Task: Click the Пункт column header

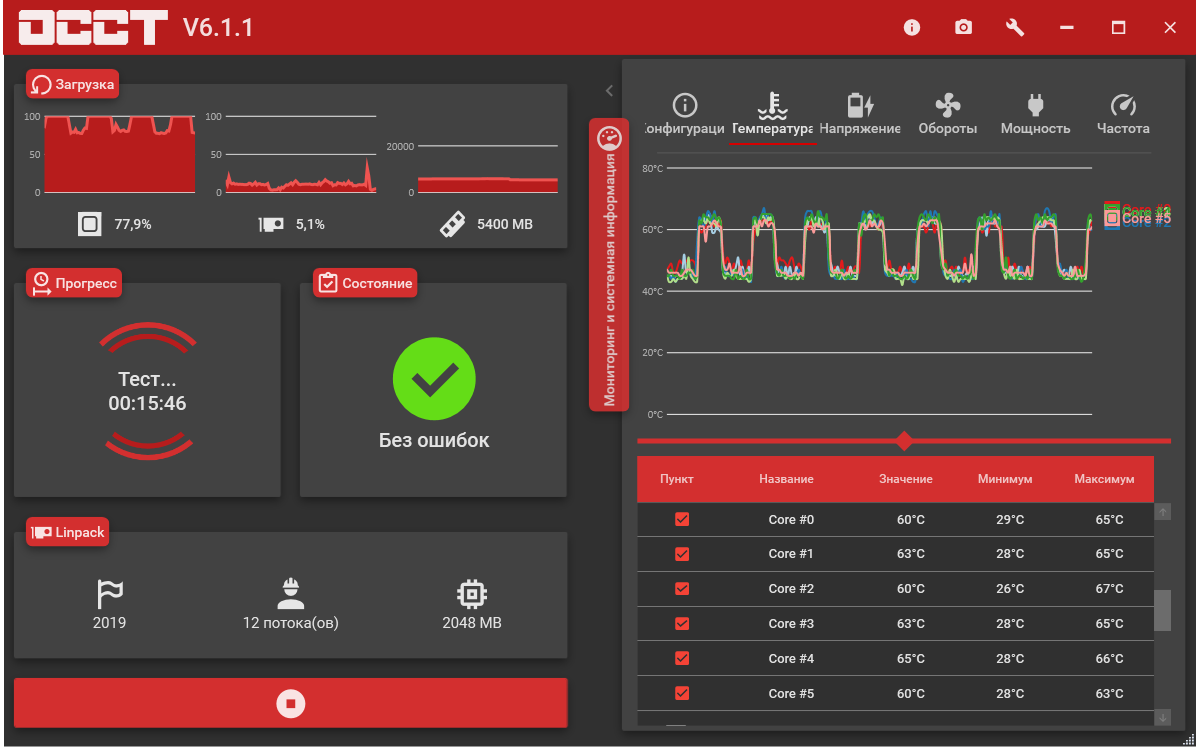Action: [676, 479]
